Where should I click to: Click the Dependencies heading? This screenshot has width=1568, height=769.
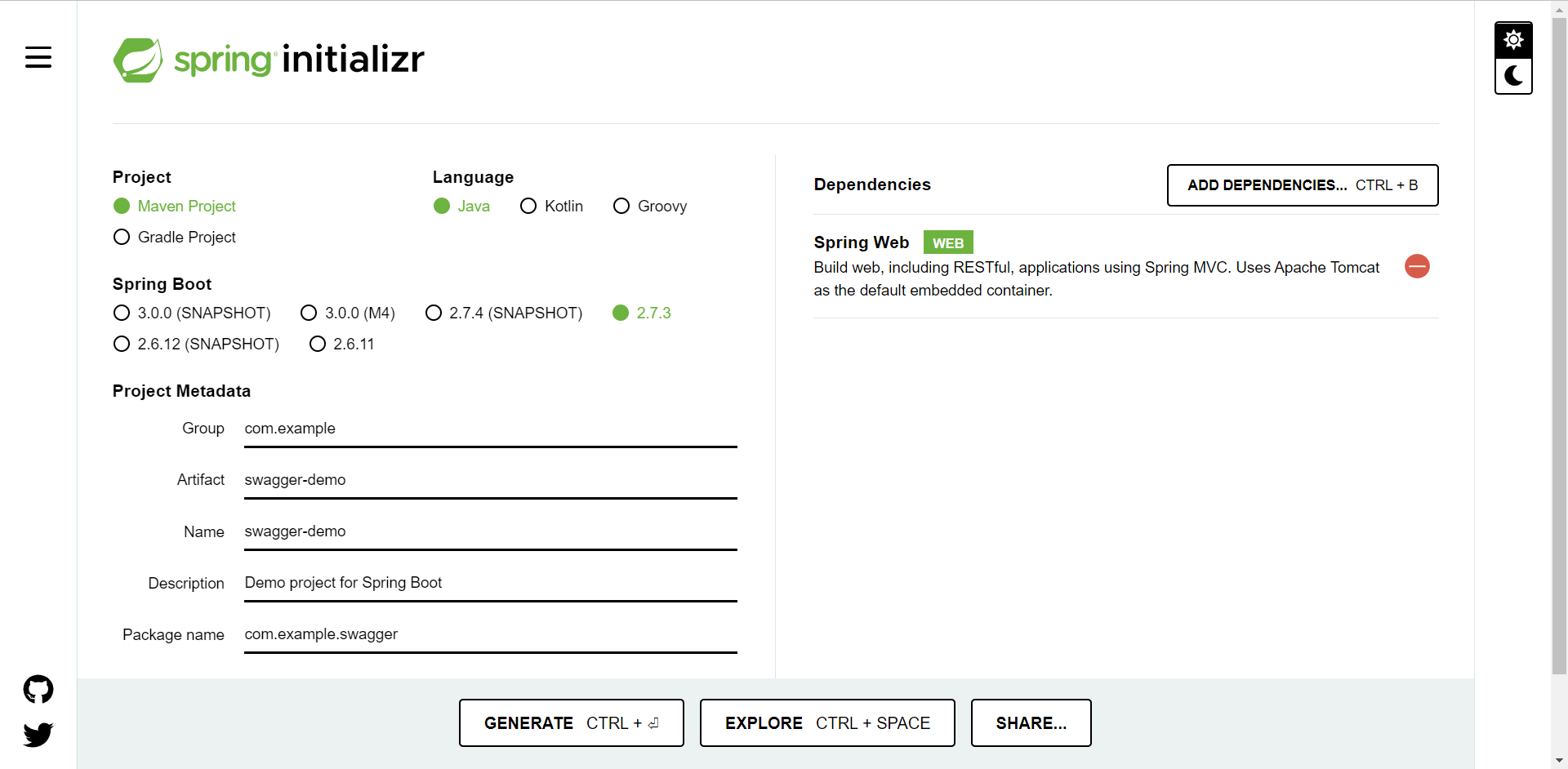872,184
